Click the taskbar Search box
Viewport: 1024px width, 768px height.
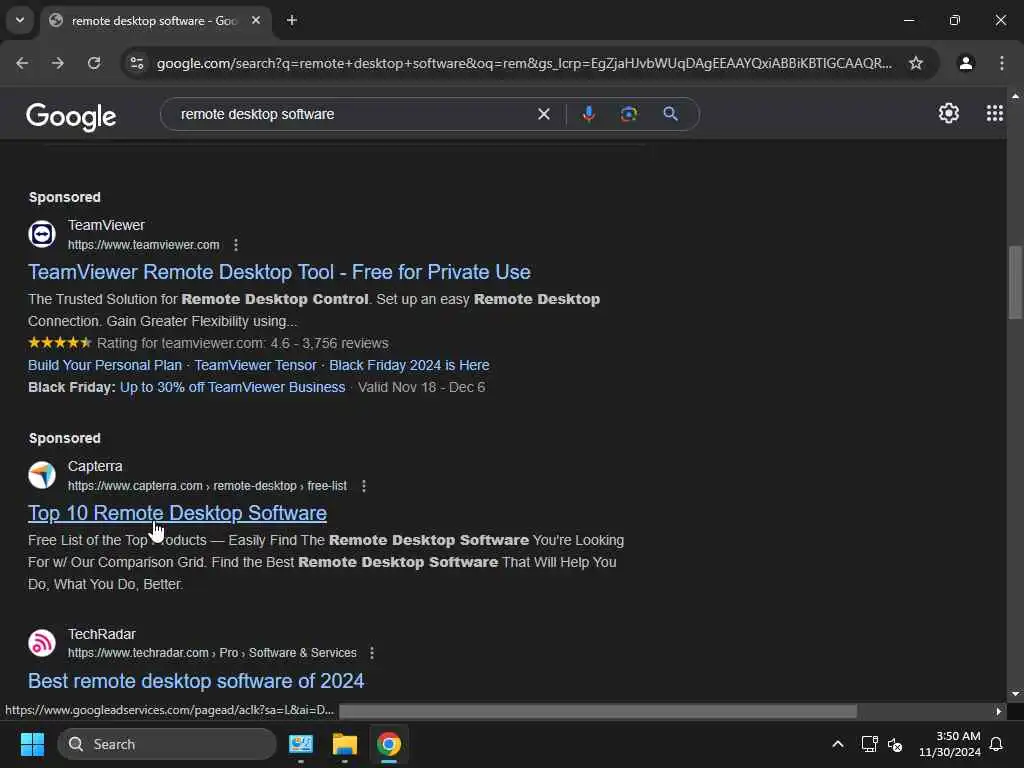pyautogui.click(x=167, y=744)
